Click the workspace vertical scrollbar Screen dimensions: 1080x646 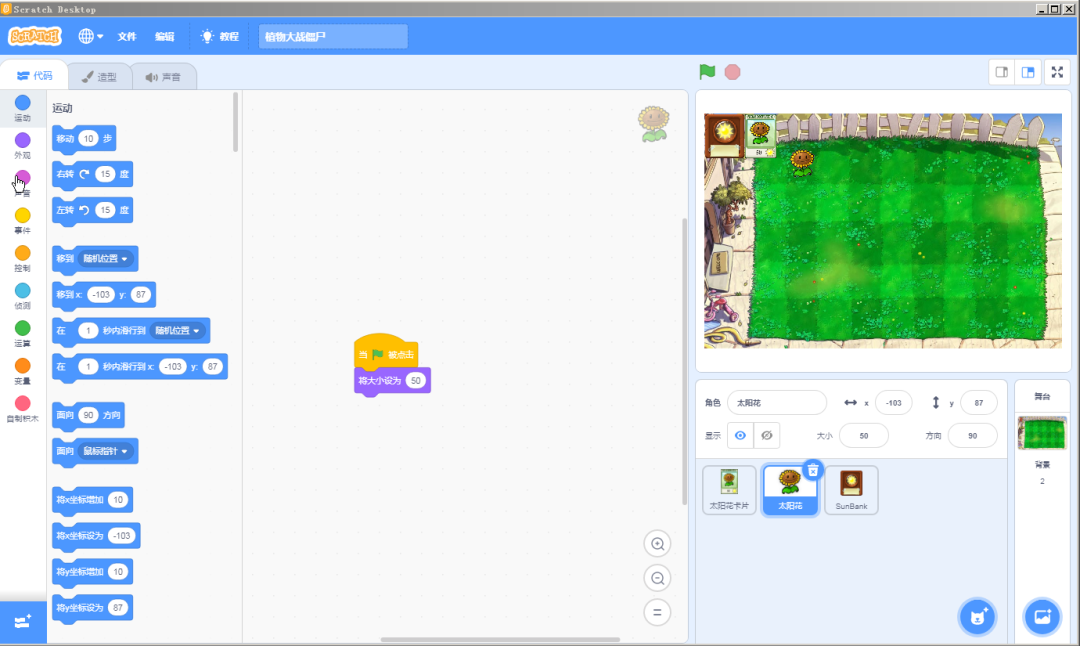coord(684,362)
